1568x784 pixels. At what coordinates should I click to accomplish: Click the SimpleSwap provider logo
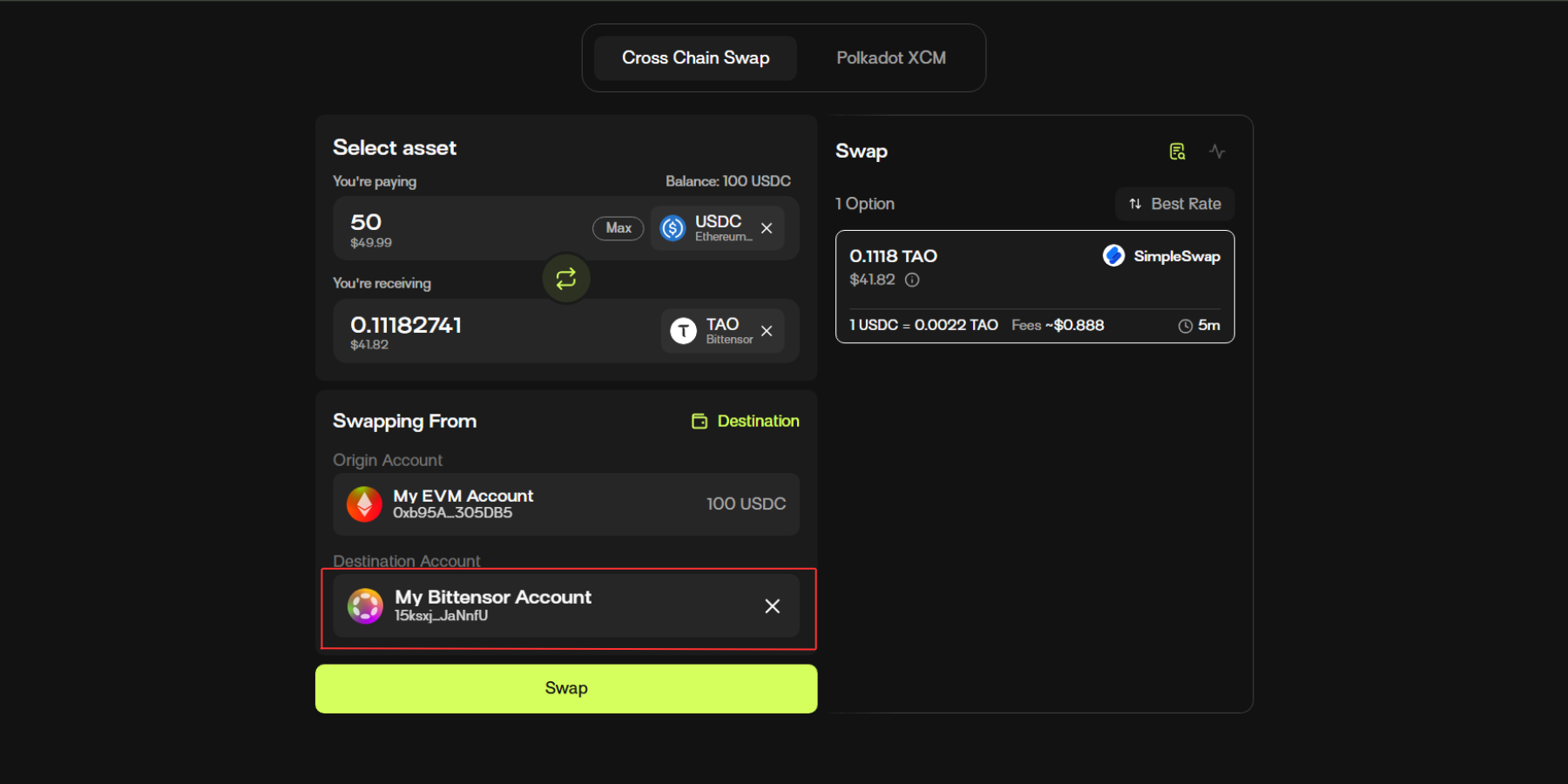point(1113,256)
